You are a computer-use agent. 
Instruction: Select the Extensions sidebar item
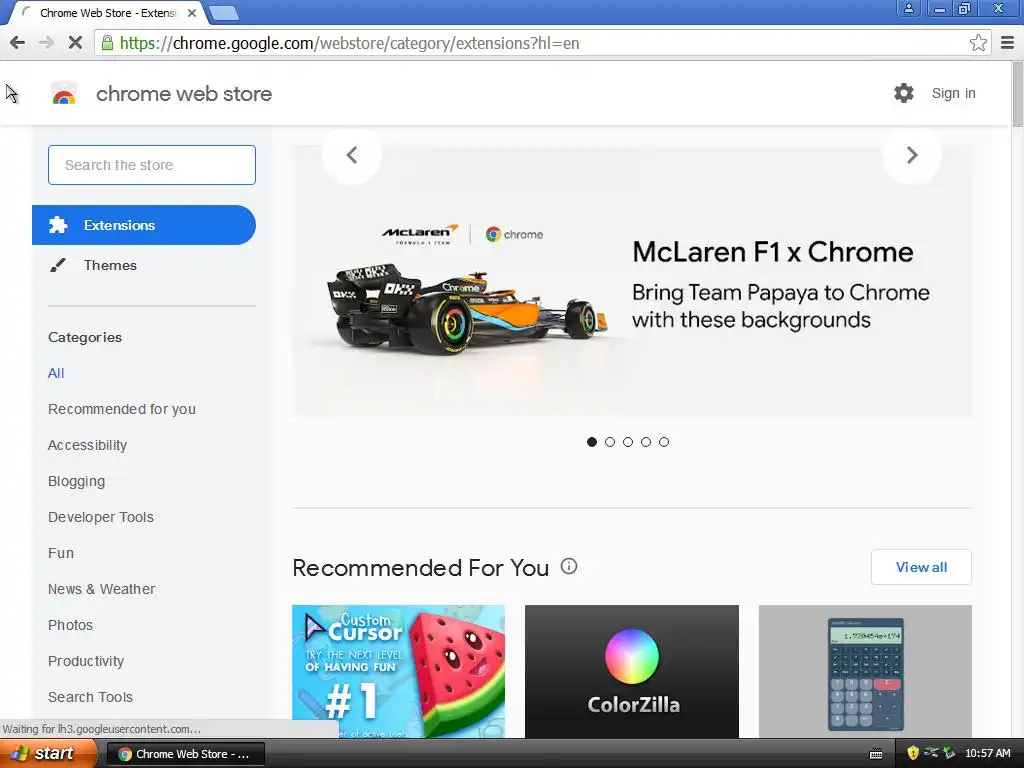coord(144,225)
